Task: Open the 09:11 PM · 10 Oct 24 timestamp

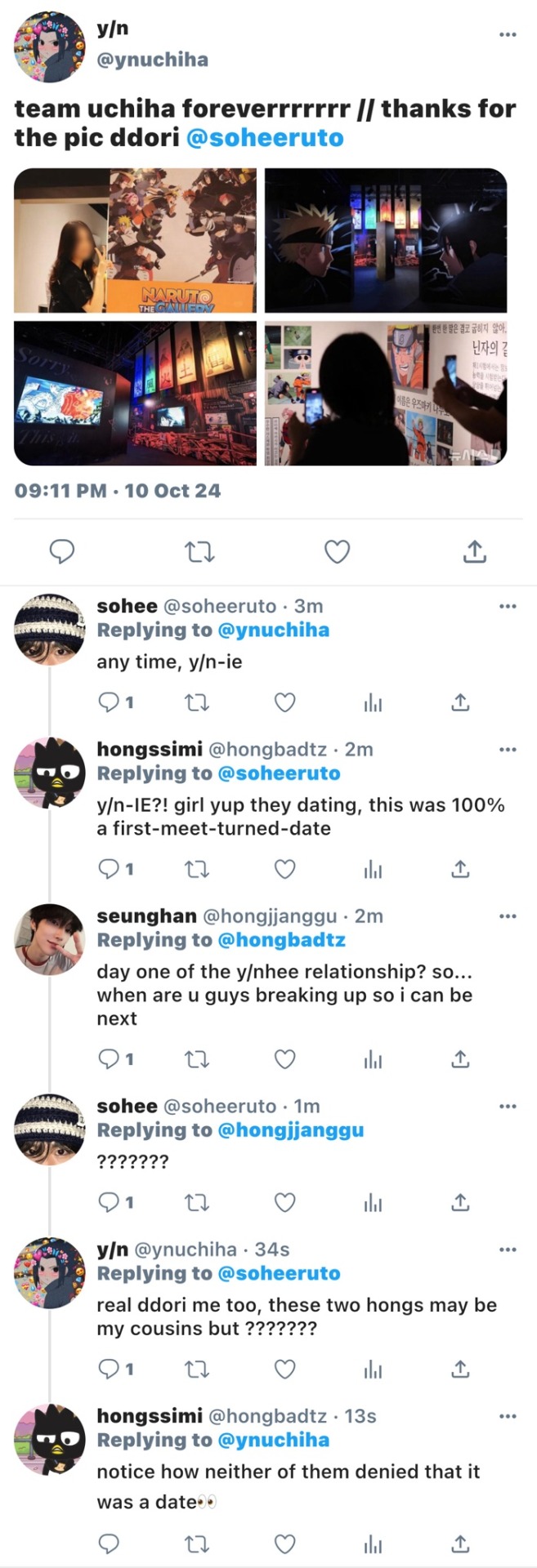Action: click(118, 491)
